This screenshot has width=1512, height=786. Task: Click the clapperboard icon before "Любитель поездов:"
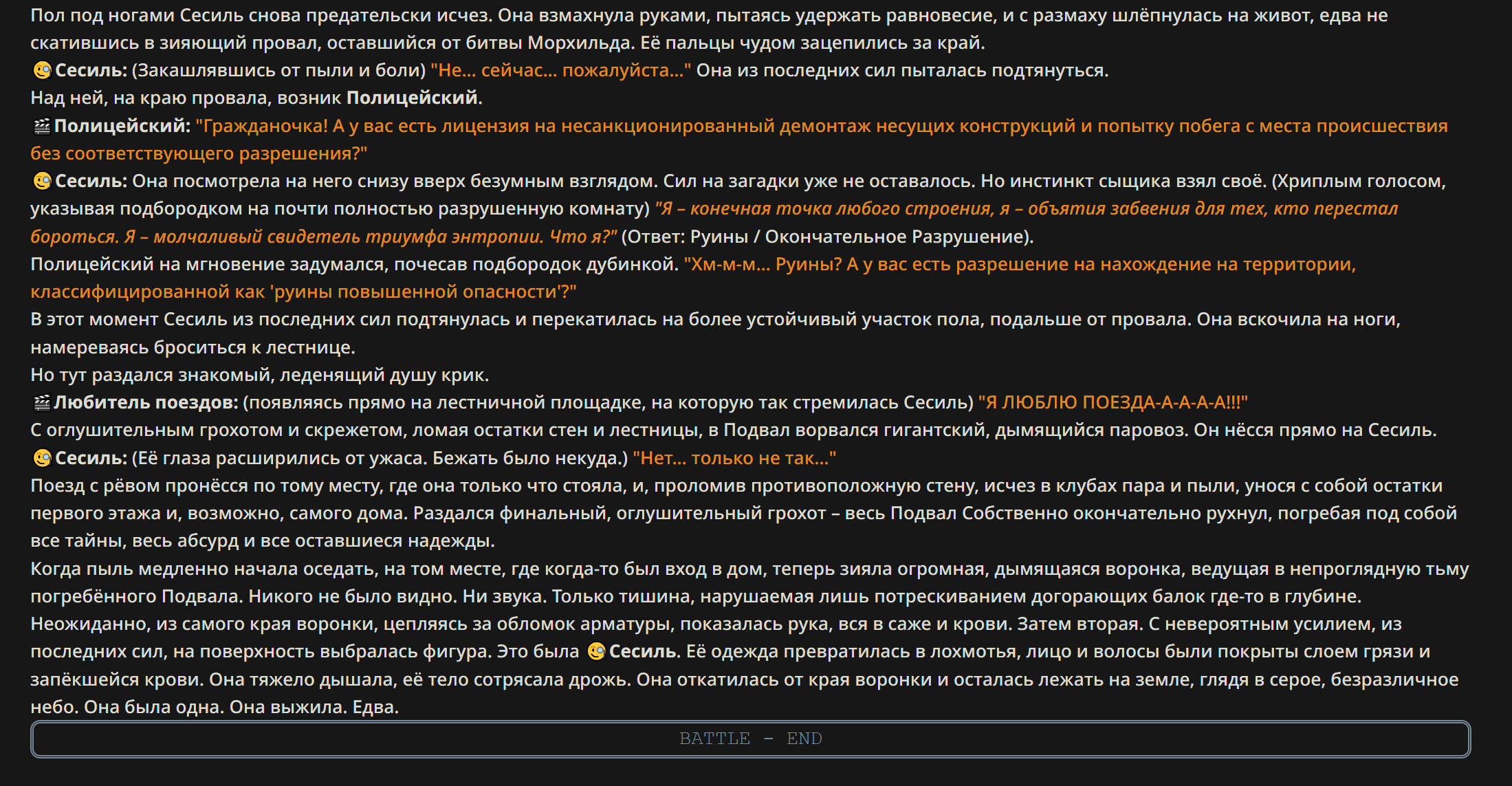42,403
